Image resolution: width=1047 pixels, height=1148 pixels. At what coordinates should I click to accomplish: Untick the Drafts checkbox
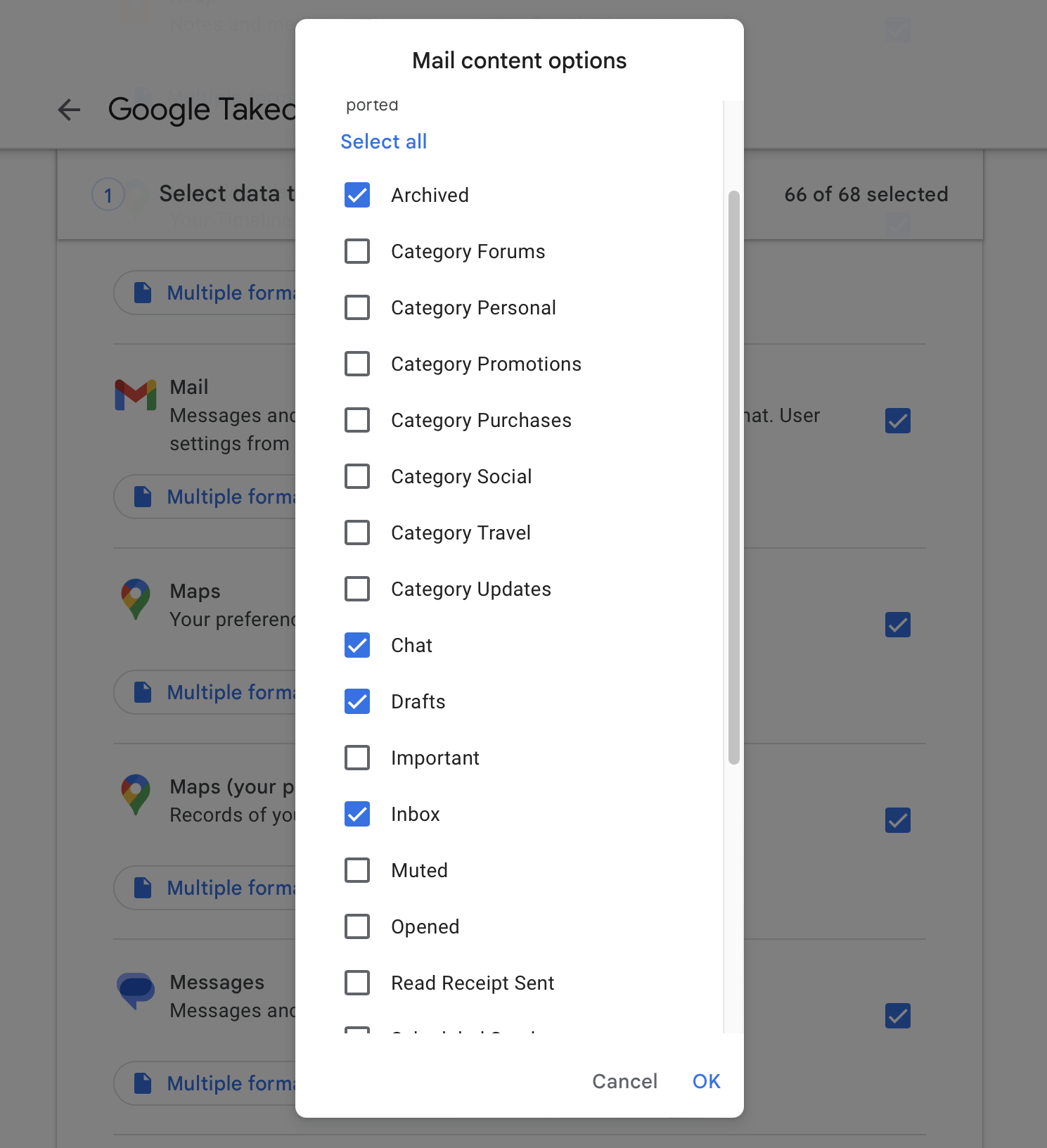click(357, 701)
